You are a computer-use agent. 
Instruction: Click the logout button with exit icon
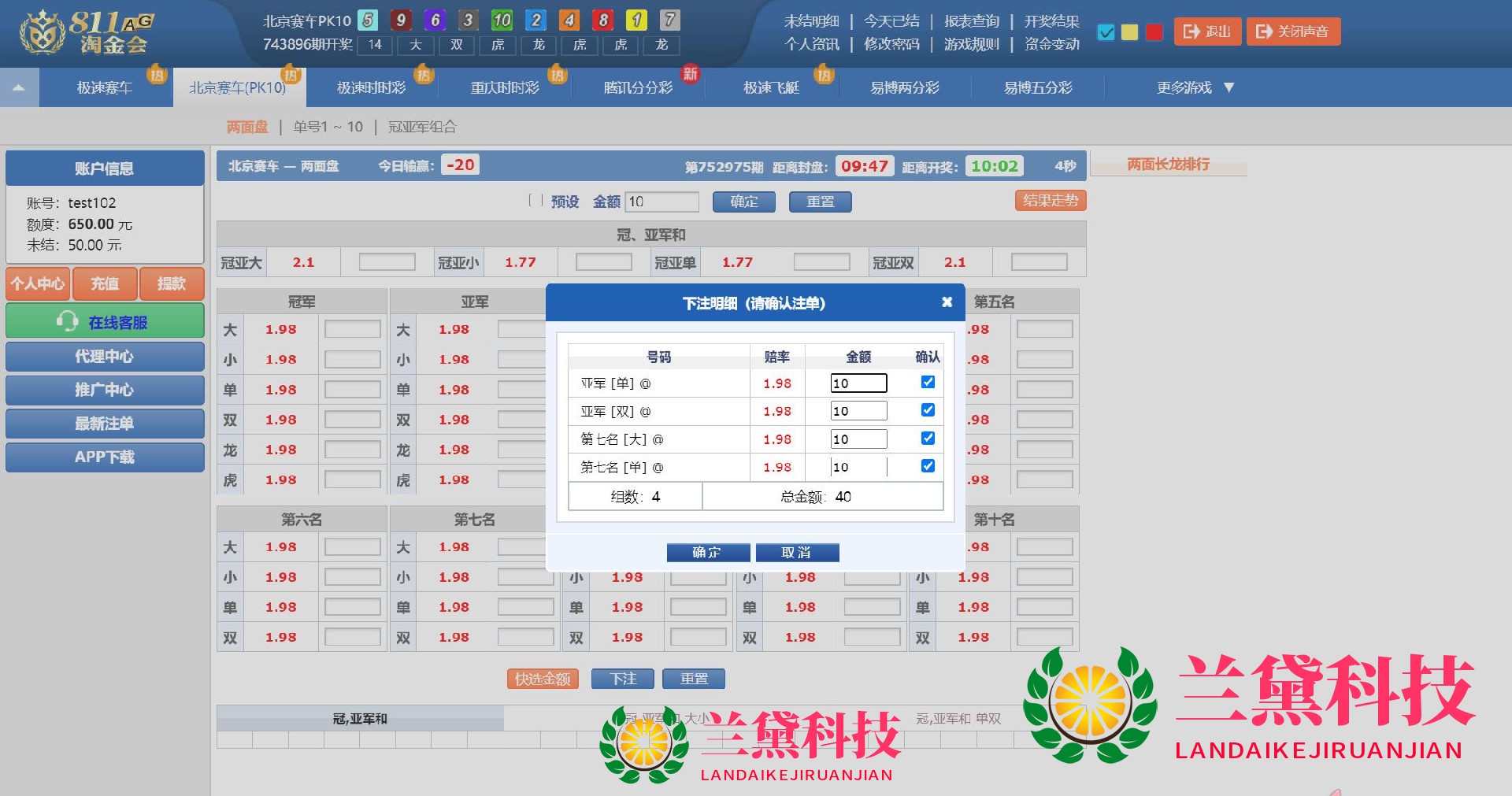tap(1207, 31)
